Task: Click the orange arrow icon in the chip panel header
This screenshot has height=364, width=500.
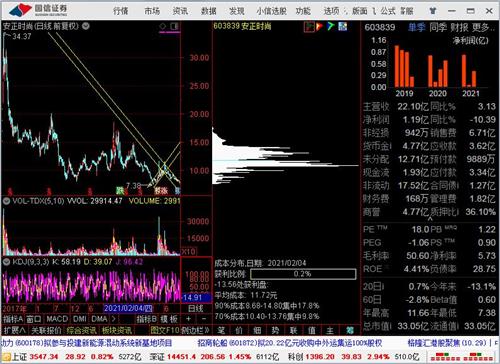Action: coord(320,26)
